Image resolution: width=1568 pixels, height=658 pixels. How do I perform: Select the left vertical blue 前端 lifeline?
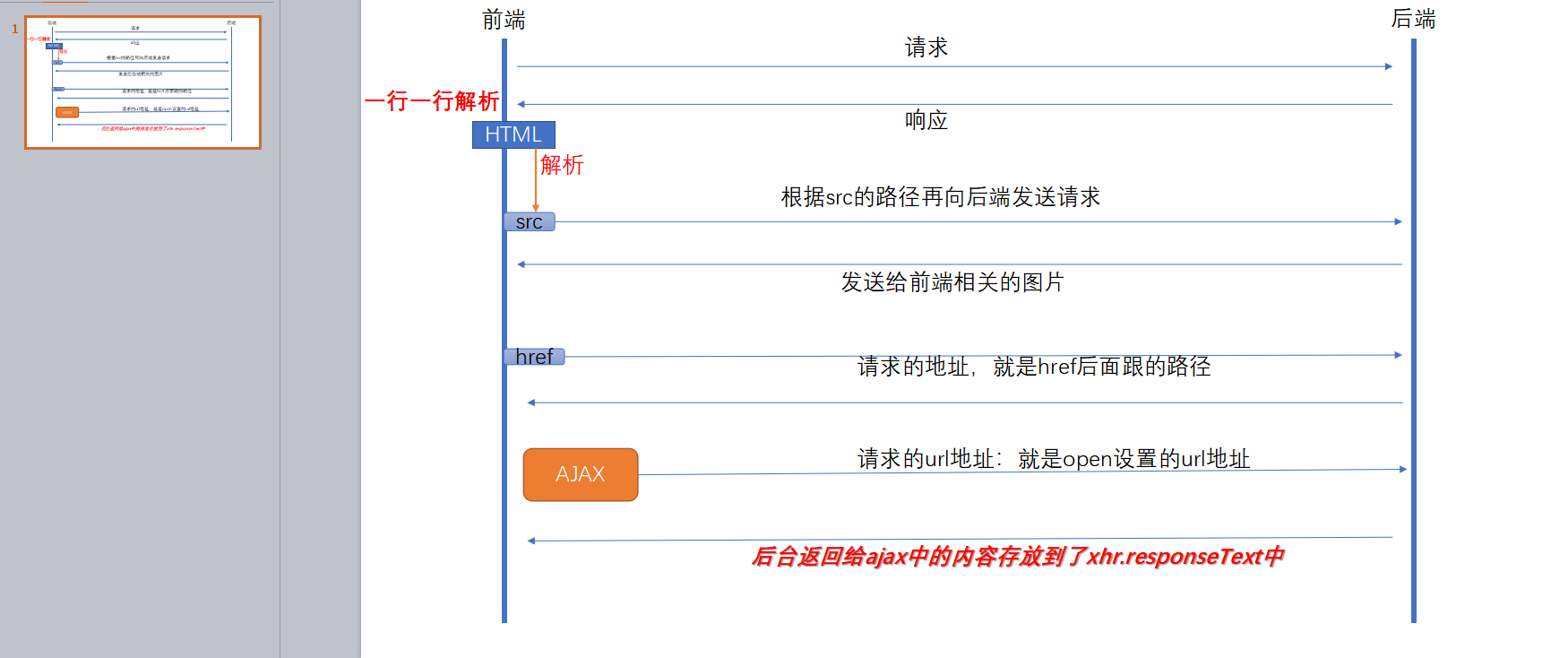504,331
